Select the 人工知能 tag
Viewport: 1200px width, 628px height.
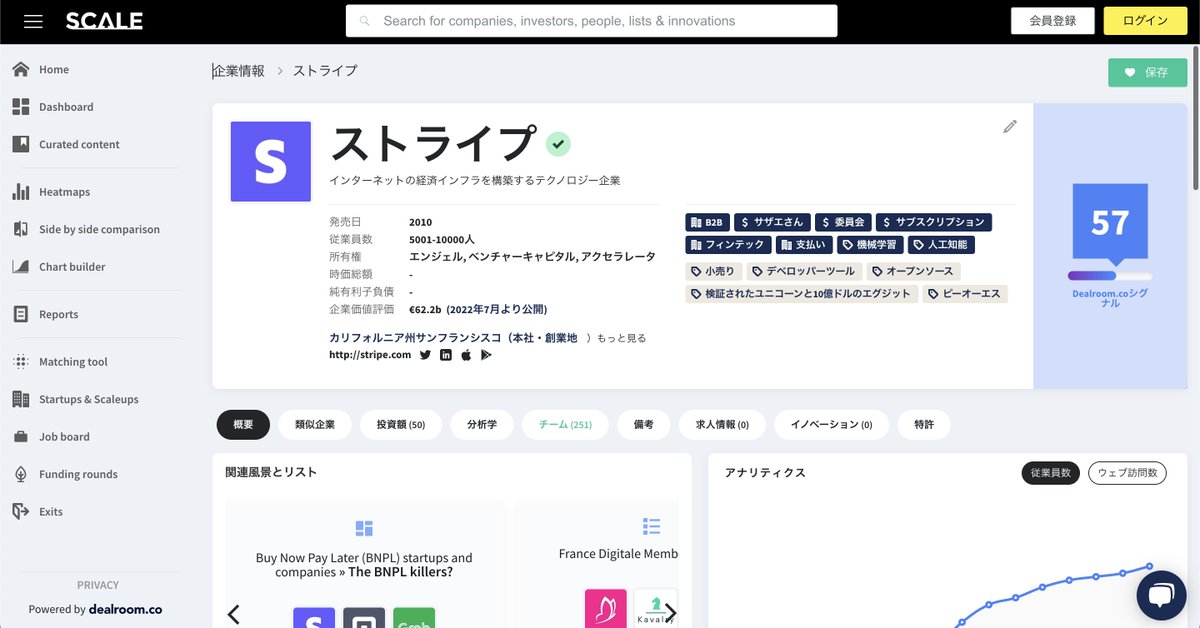[940, 244]
